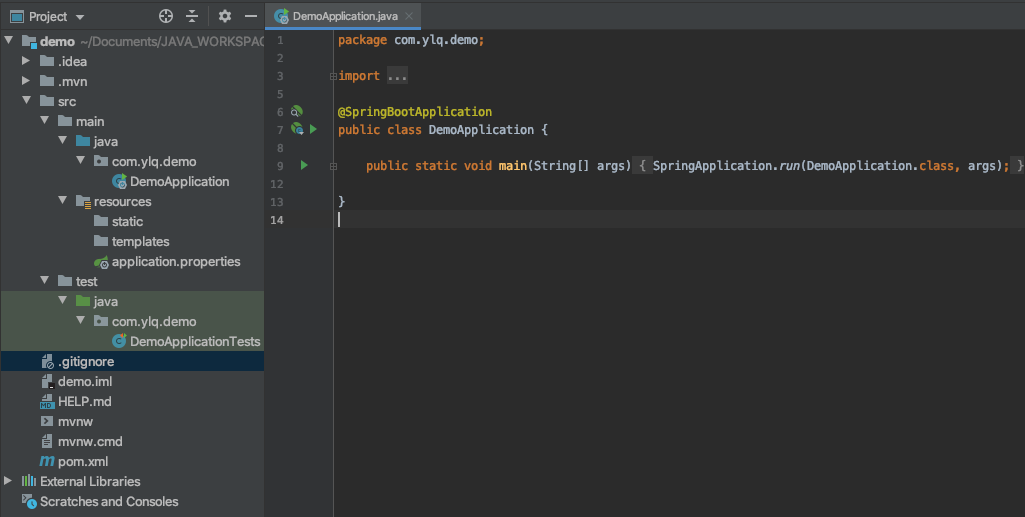Image resolution: width=1025 pixels, height=517 pixels.
Task: Click the Scratches and Consoles icon
Action: [29, 501]
